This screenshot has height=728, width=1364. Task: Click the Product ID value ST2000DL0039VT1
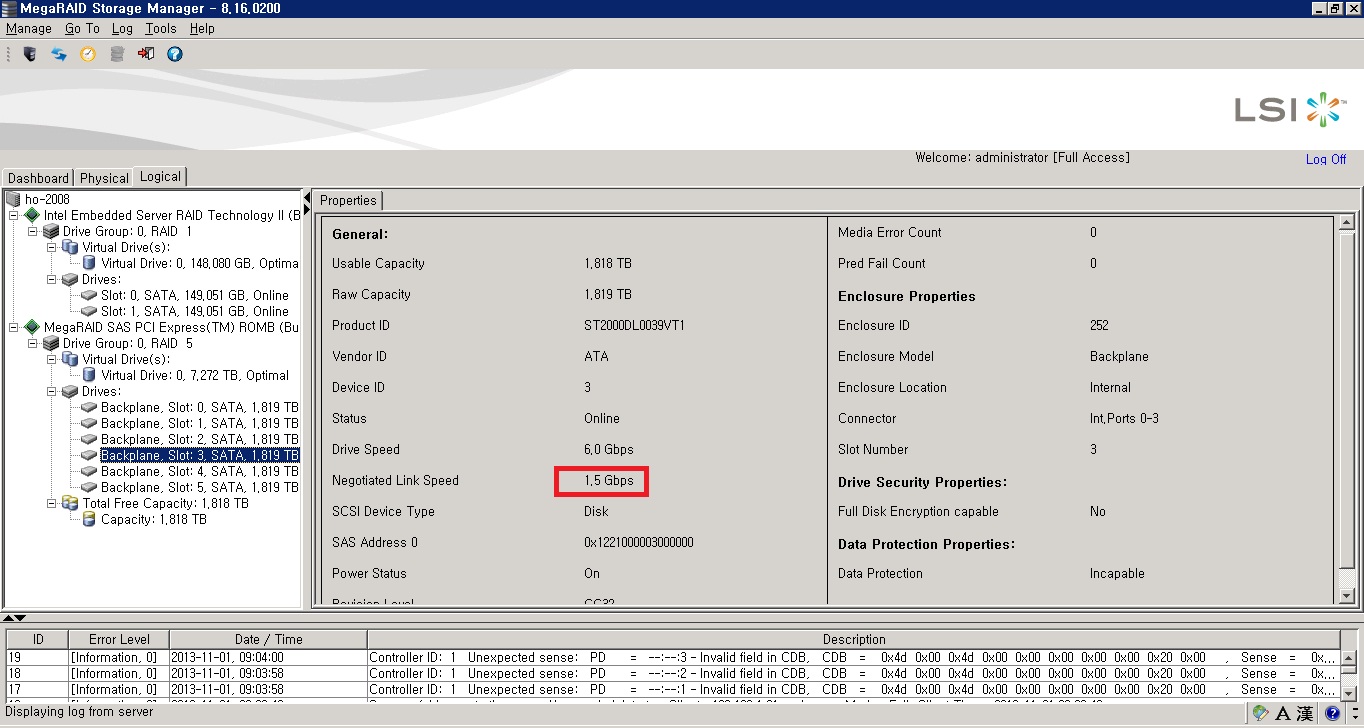click(x=634, y=325)
